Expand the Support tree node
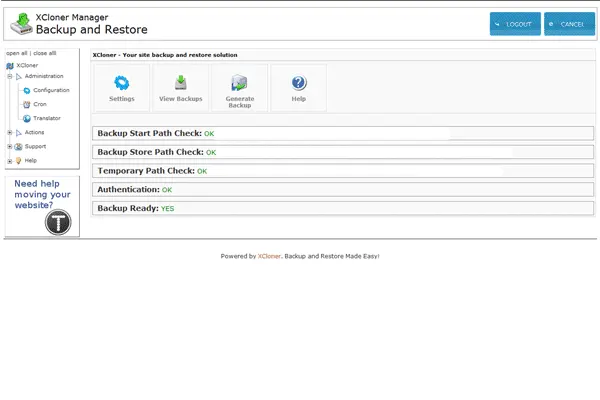 pos(9,146)
